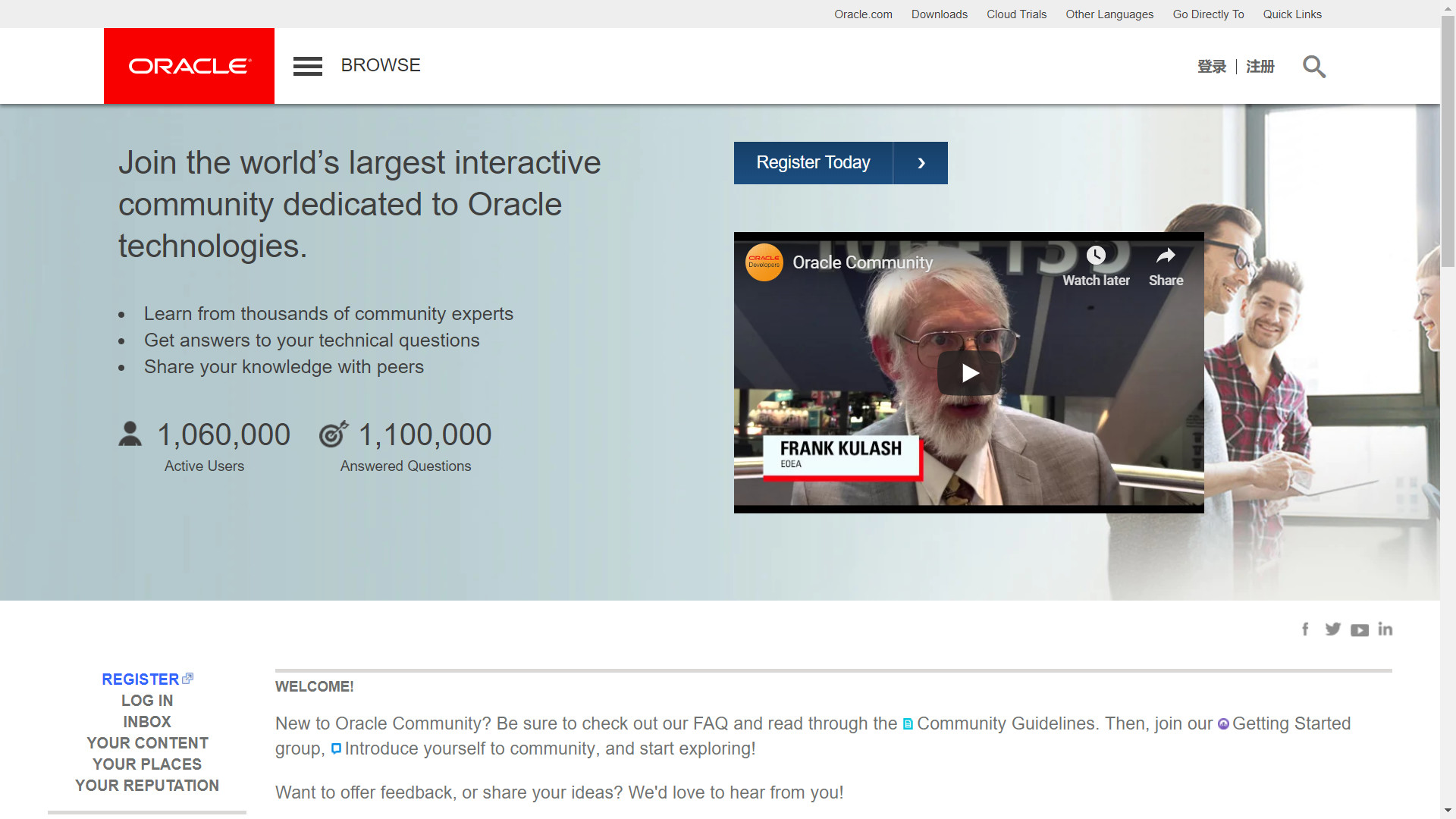
Task: Click the 登录 sign-in link
Action: [1211, 67]
